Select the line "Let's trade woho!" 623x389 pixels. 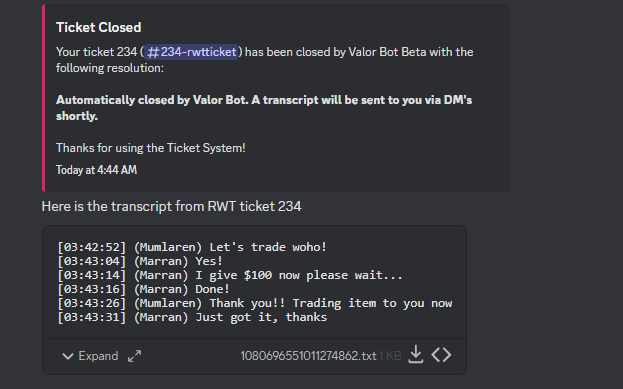[x=192, y=247]
